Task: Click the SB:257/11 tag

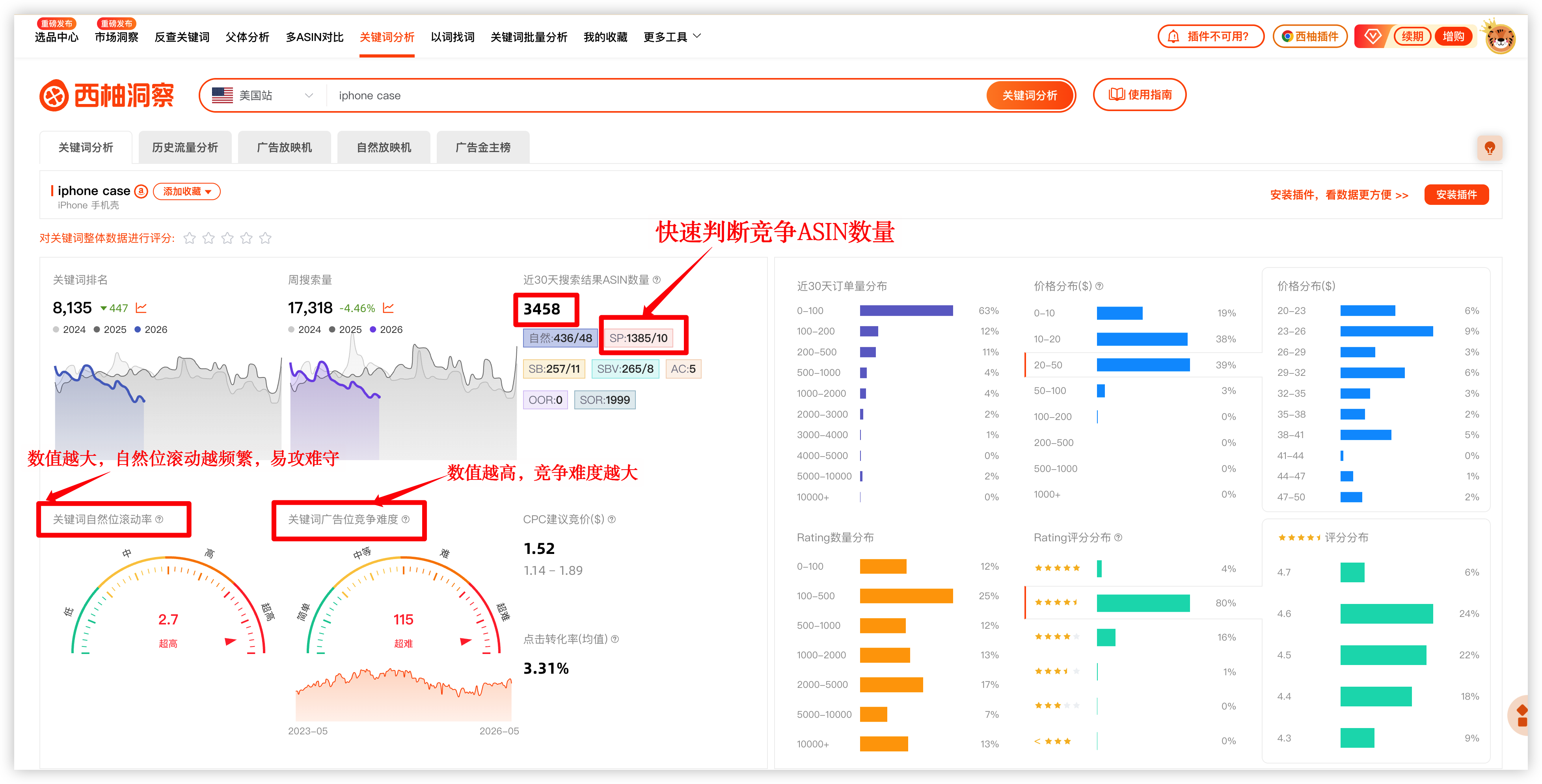Action: click(554, 369)
